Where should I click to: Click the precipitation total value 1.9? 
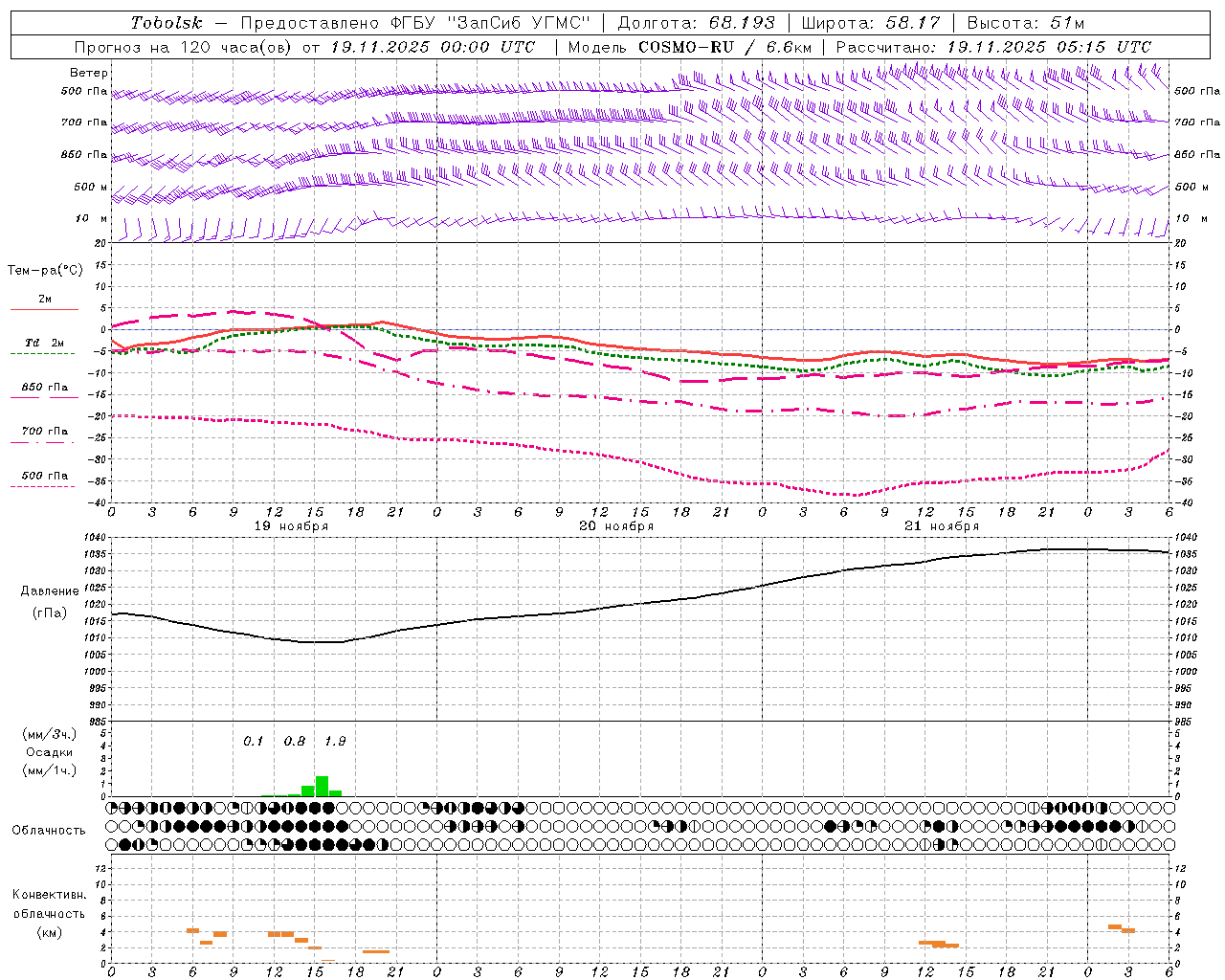tap(335, 742)
